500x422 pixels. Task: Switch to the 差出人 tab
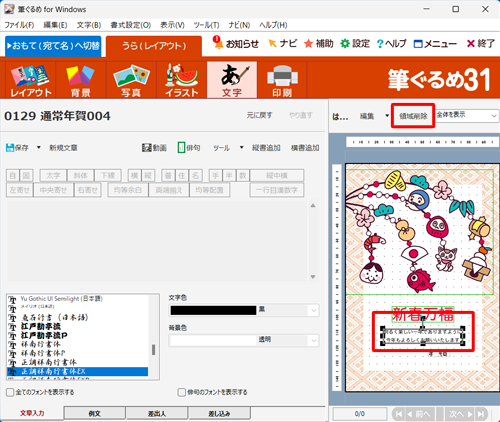157,413
